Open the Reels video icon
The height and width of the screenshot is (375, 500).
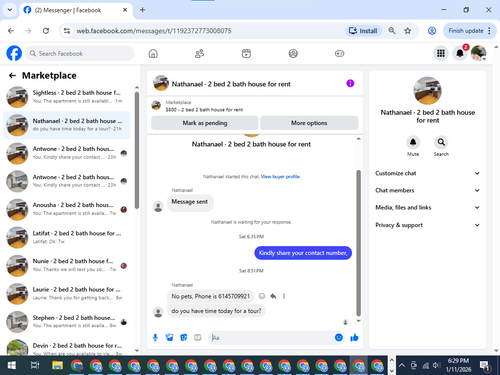[x=246, y=53]
